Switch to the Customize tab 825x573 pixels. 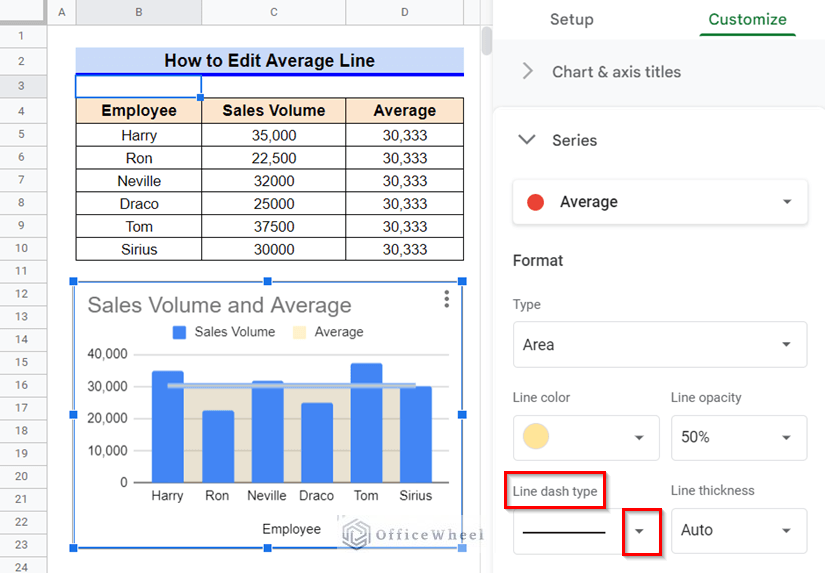point(747,19)
